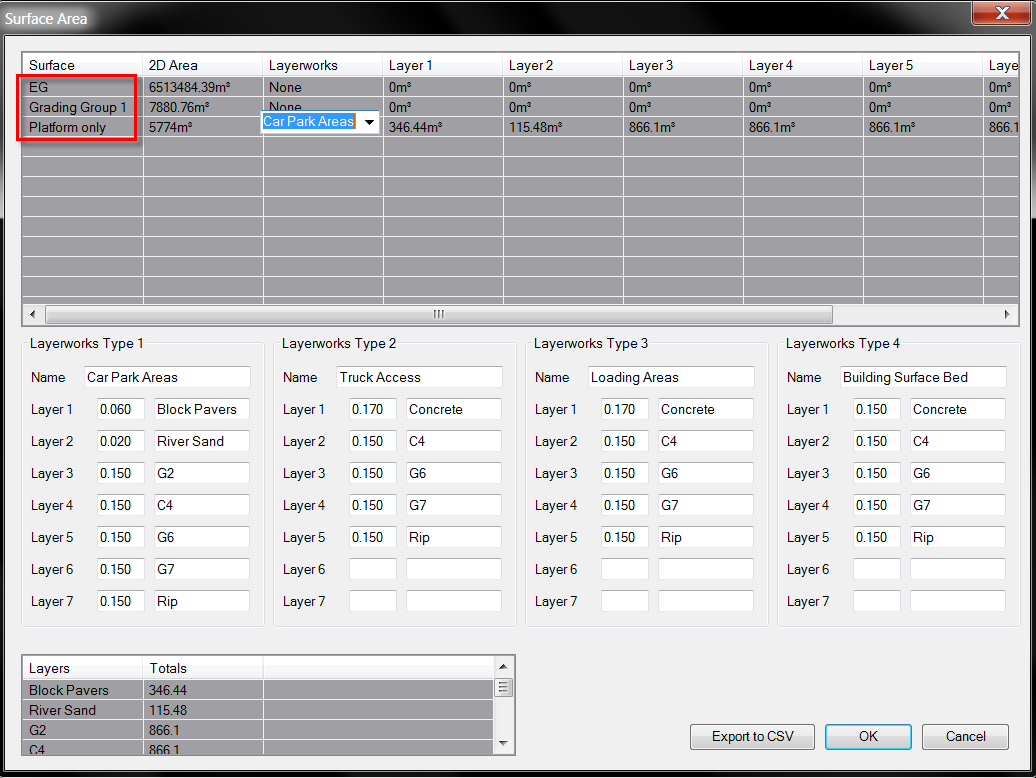Open the Car Park Areas layerworks dropdown
This screenshot has height=778, width=1036.
point(369,122)
